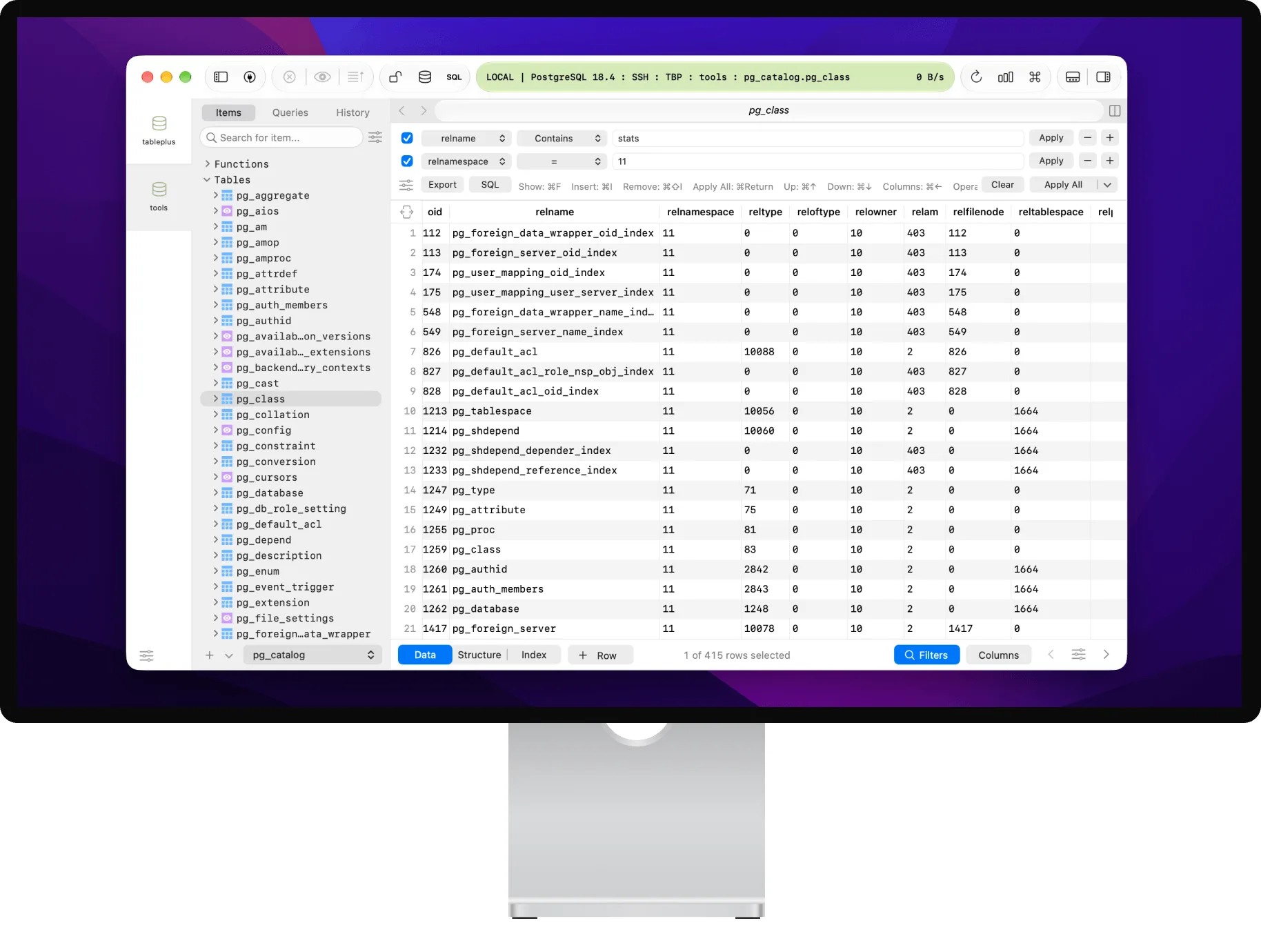Switch to the Data view tab

(425, 655)
